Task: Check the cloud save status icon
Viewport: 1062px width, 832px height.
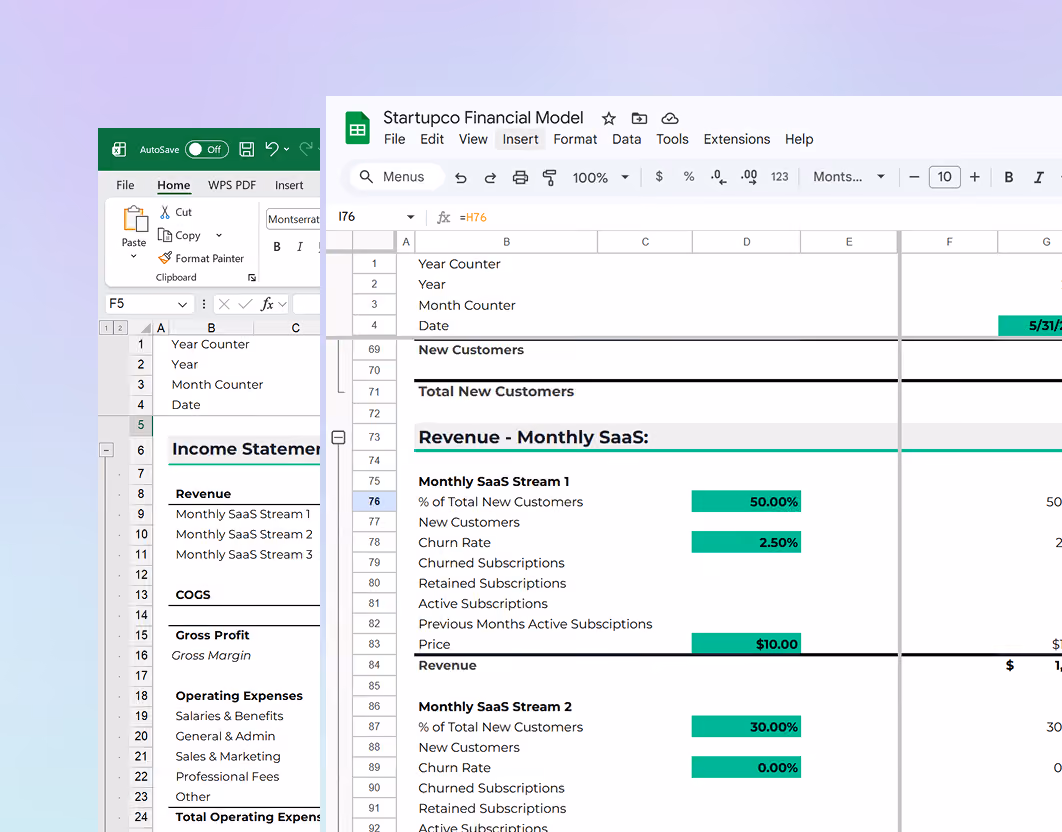Action: (x=670, y=119)
